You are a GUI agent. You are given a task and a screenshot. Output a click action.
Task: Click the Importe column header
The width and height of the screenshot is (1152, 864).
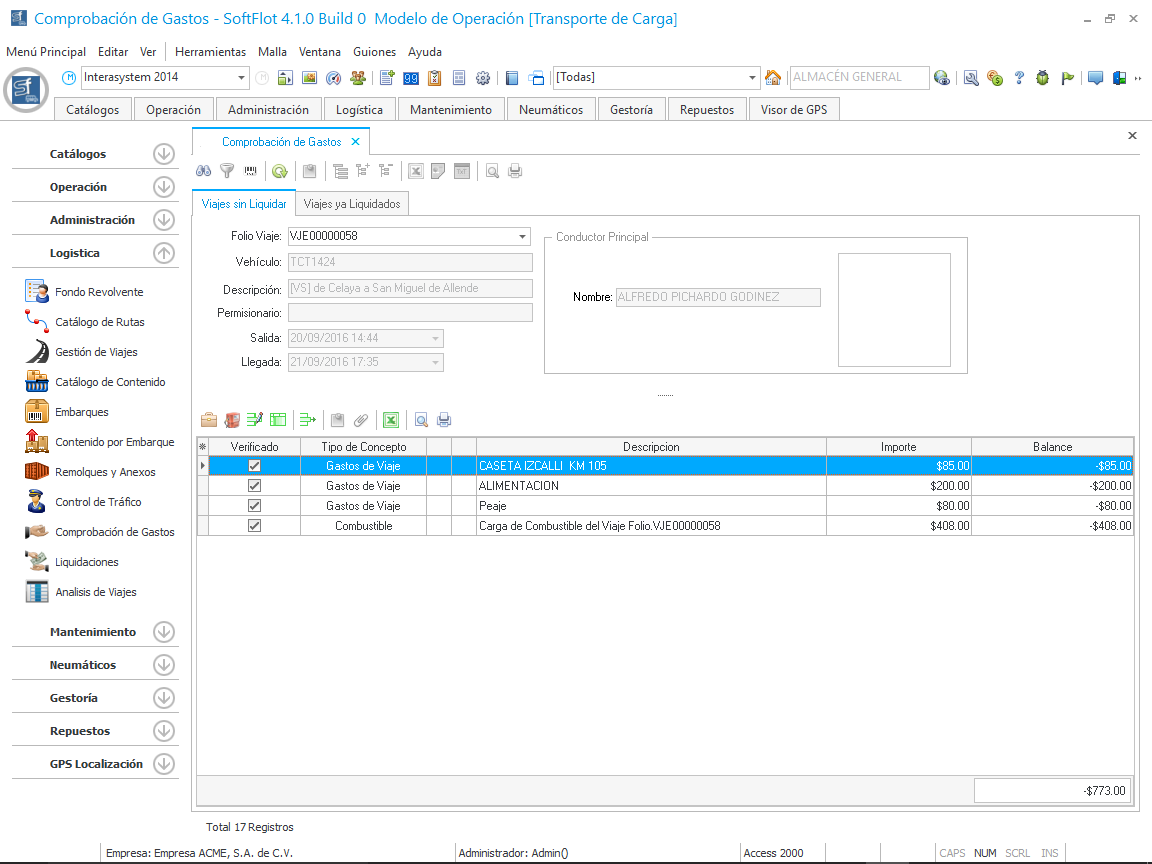coord(898,447)
